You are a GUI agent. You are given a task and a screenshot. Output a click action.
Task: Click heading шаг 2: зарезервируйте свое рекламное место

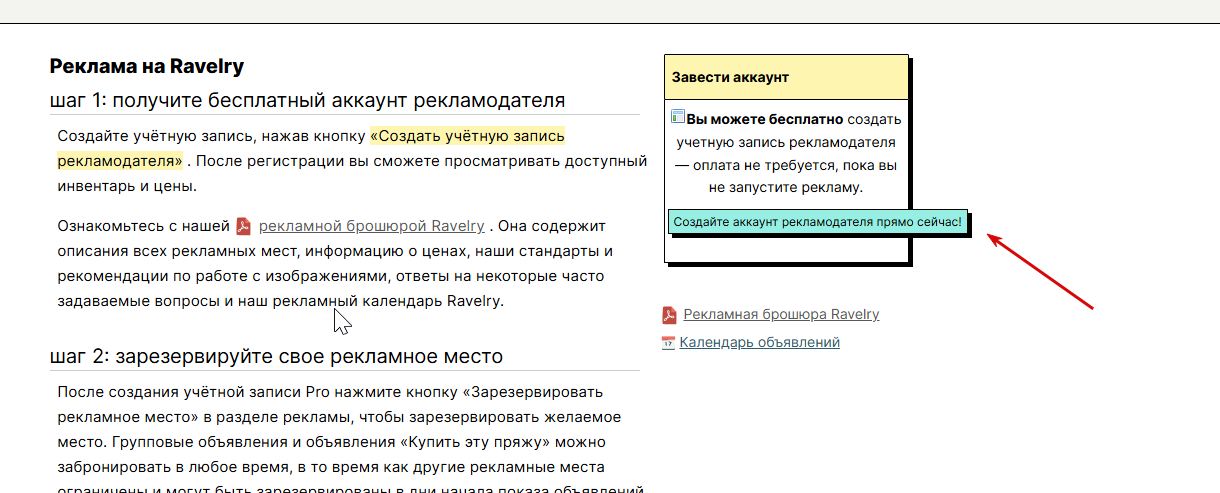coord(276,357)
